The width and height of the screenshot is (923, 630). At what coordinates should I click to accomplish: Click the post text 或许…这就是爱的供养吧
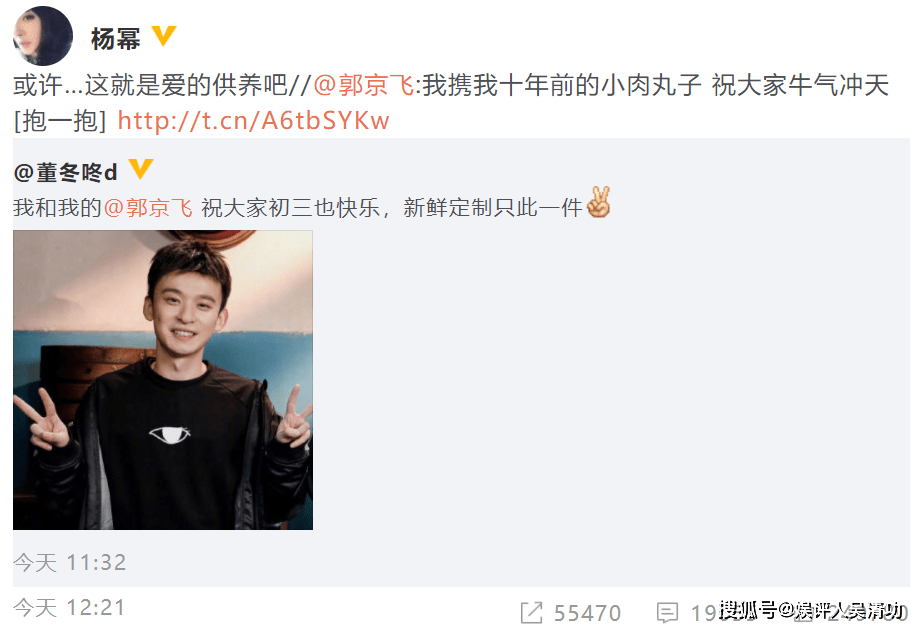pyautogui.click(x=150, y=85)
